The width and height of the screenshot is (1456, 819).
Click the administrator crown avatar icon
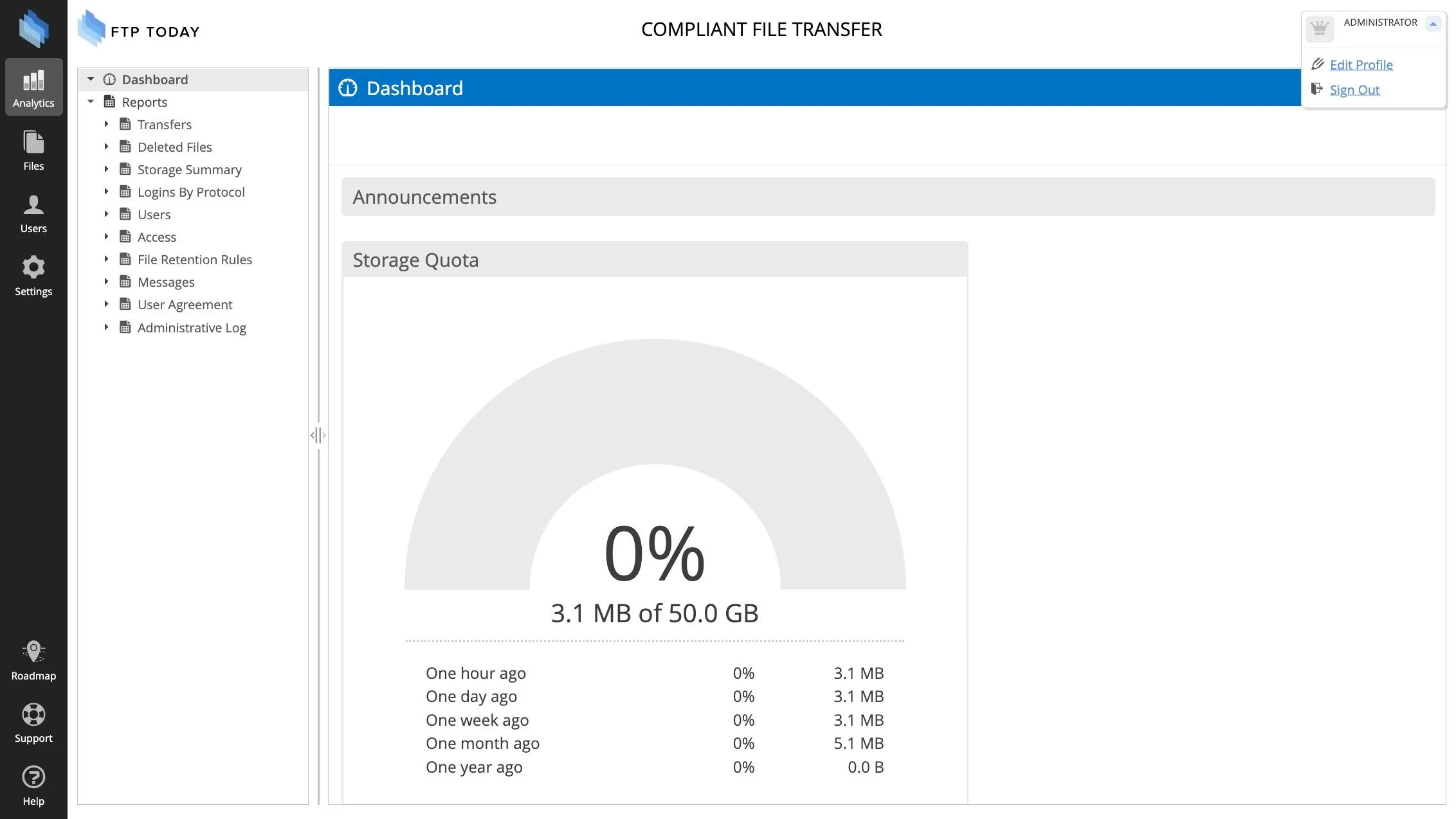pos(1319,28)
